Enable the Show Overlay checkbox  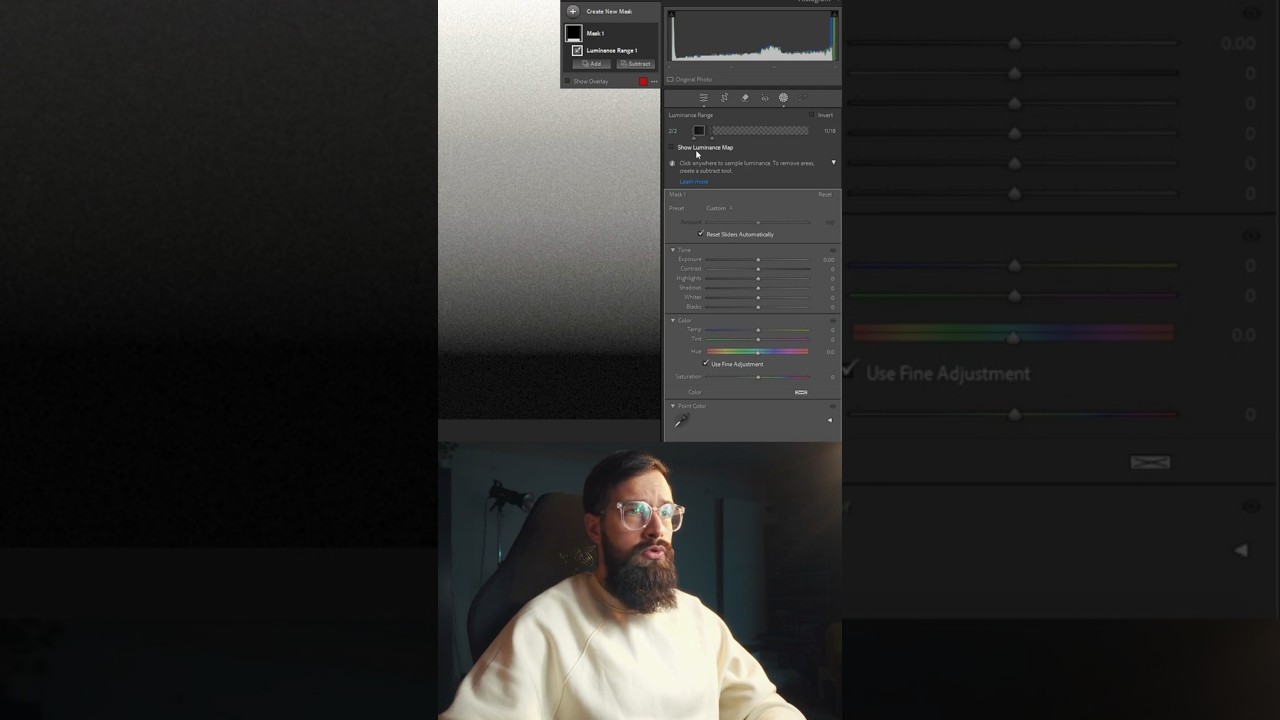[x=568, y=81]
